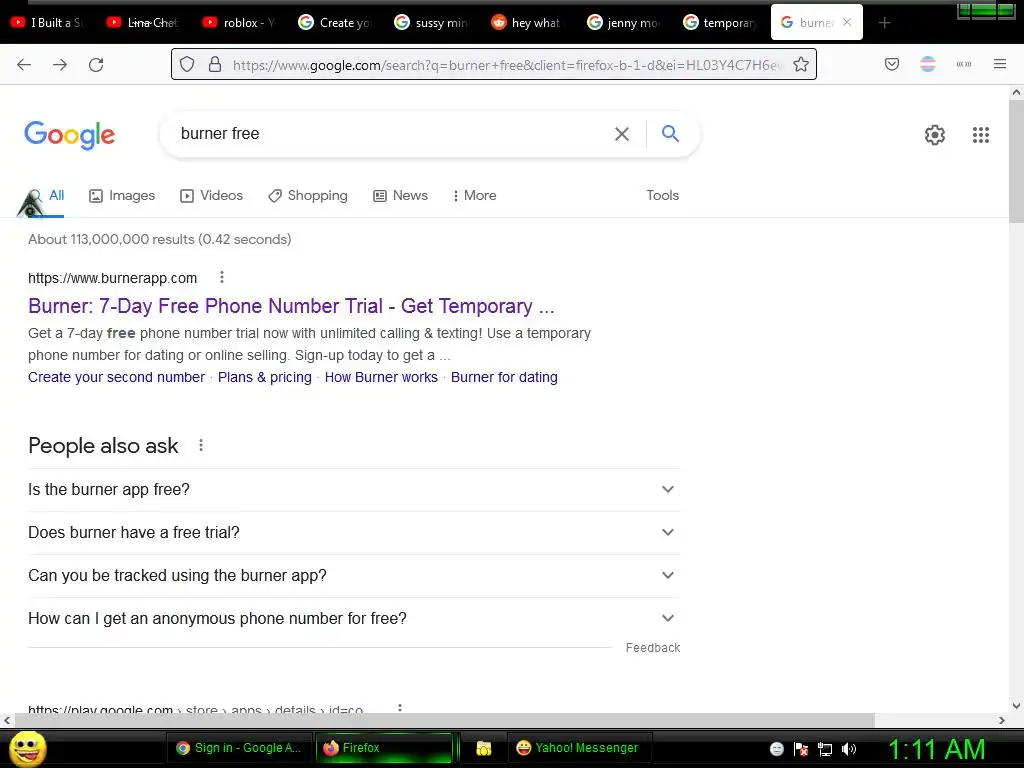Run search with the magnifier icon
1024x768 pixels.
pos(670,133)
